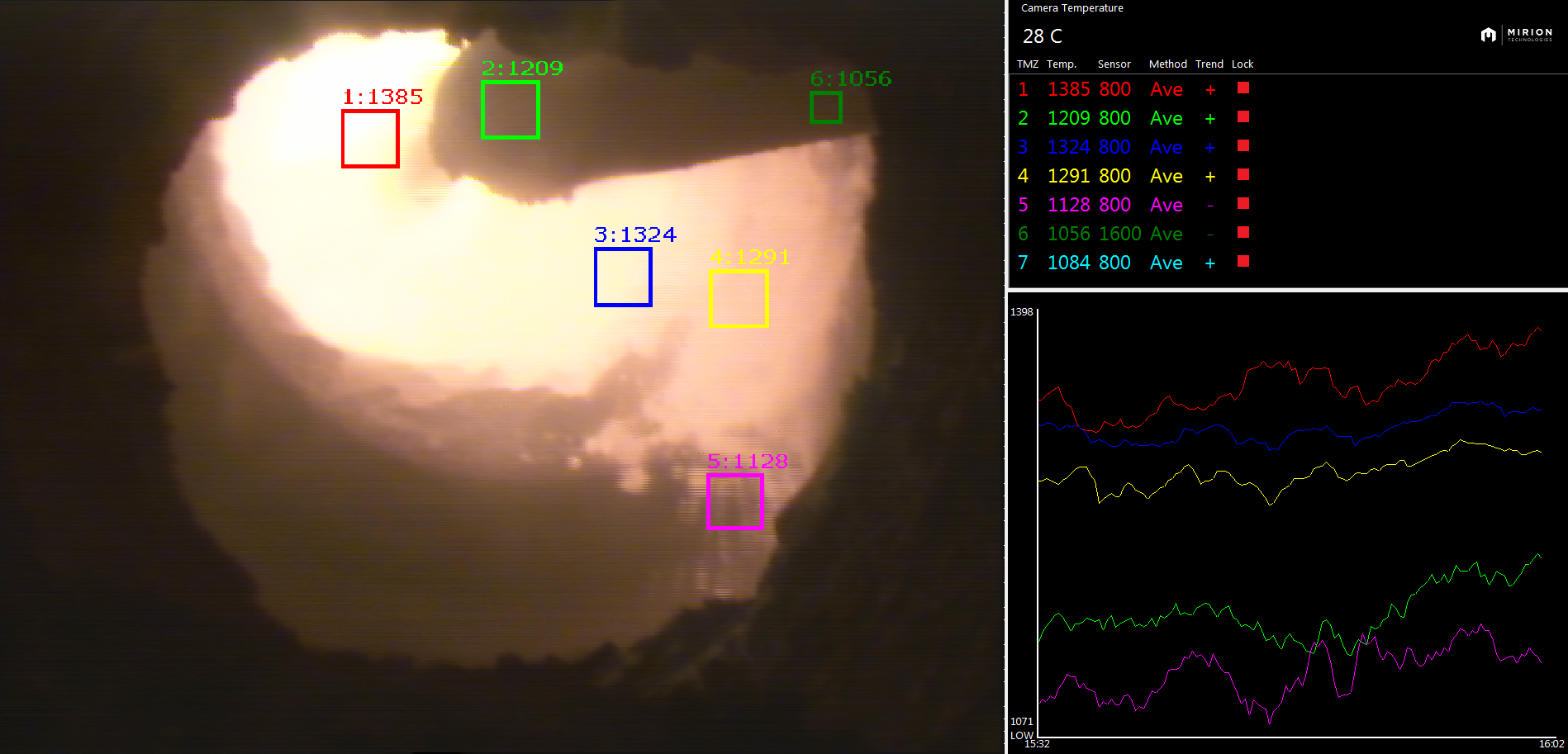1568x754 pixels.
Task: Click the Lock column header
Action: click(x=1243, y=64)
